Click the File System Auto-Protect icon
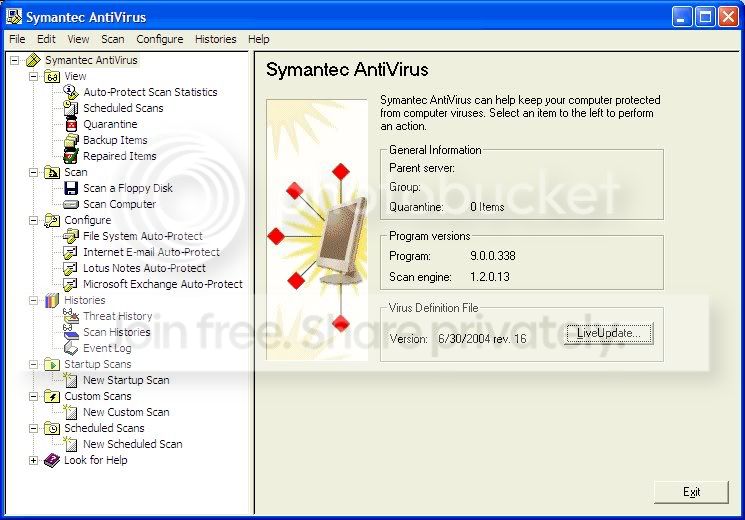Screen dimensions: 745x520 71,236
